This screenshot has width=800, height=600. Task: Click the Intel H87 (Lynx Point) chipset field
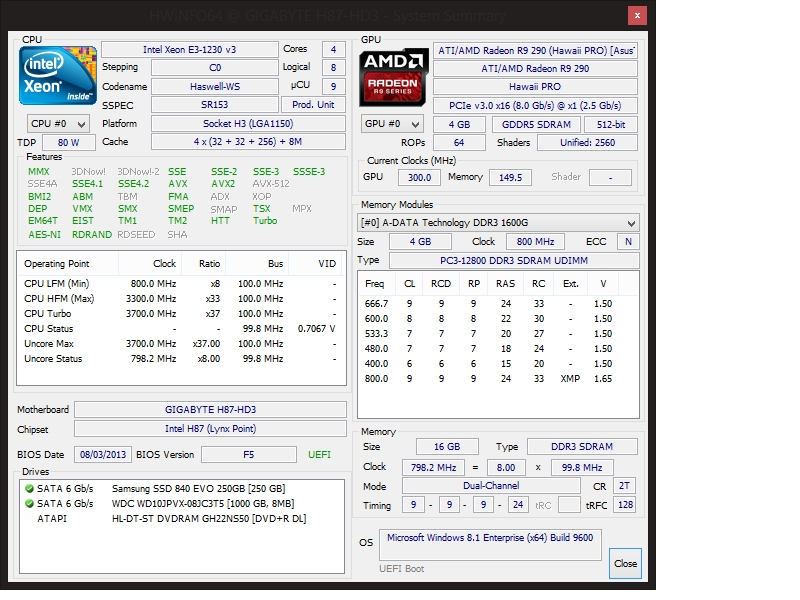pos(210,429)
